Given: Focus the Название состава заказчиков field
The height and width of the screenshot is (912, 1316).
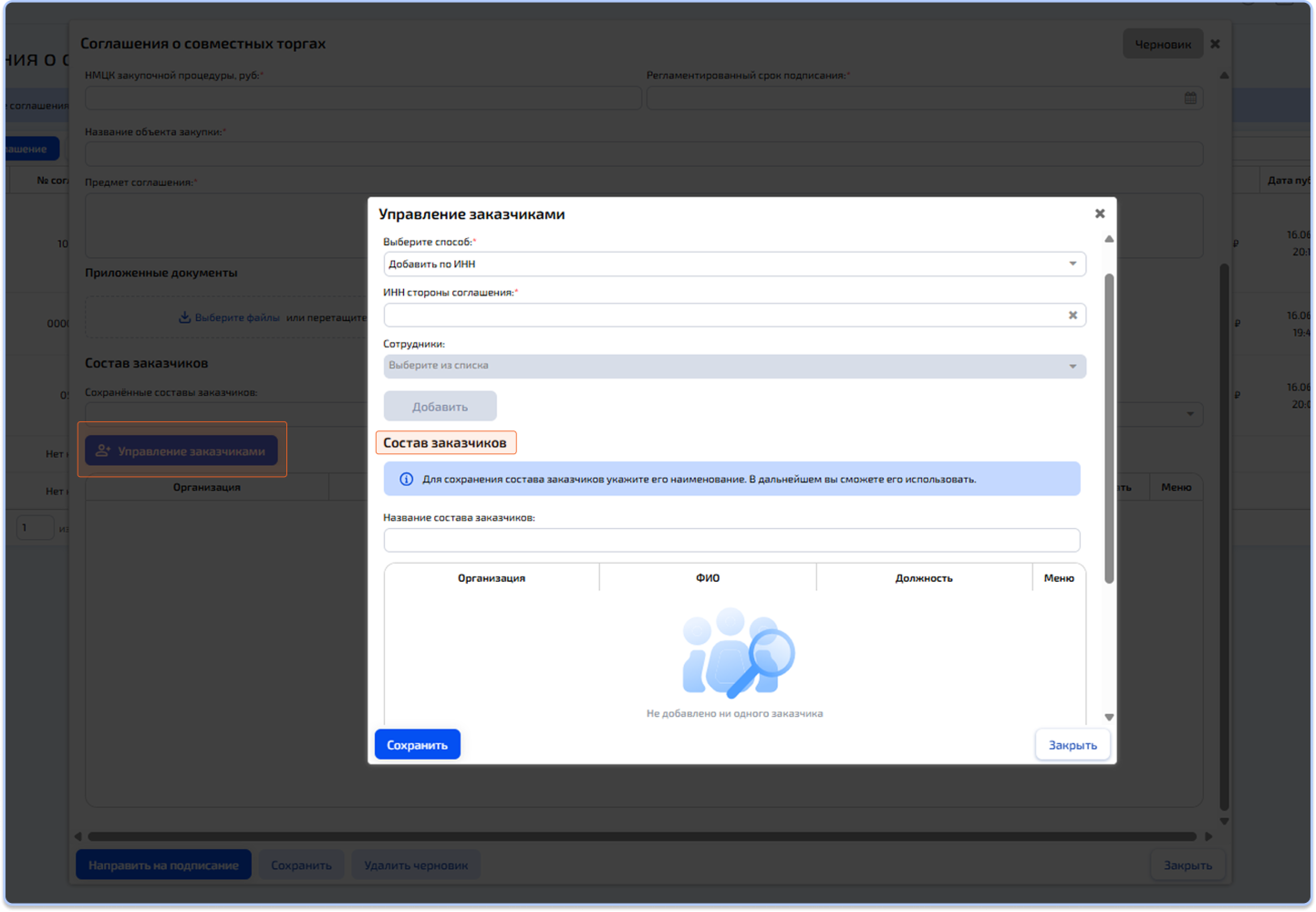Looking at the screenshot, I should point(731,540).
